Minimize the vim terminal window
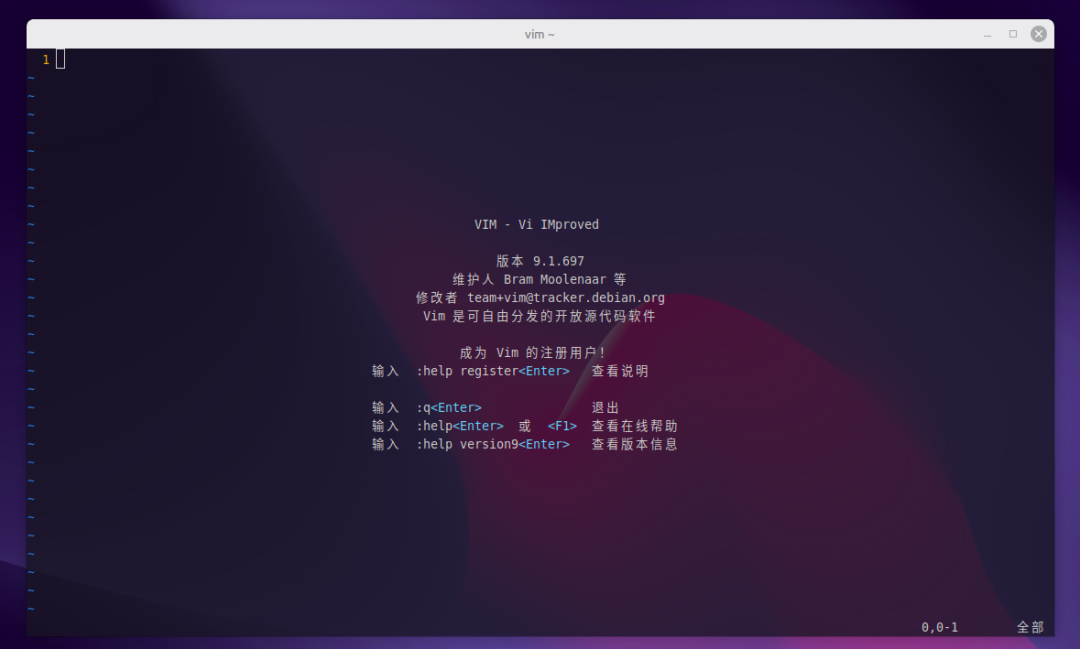1080x649 pixels. coord(987,34)
